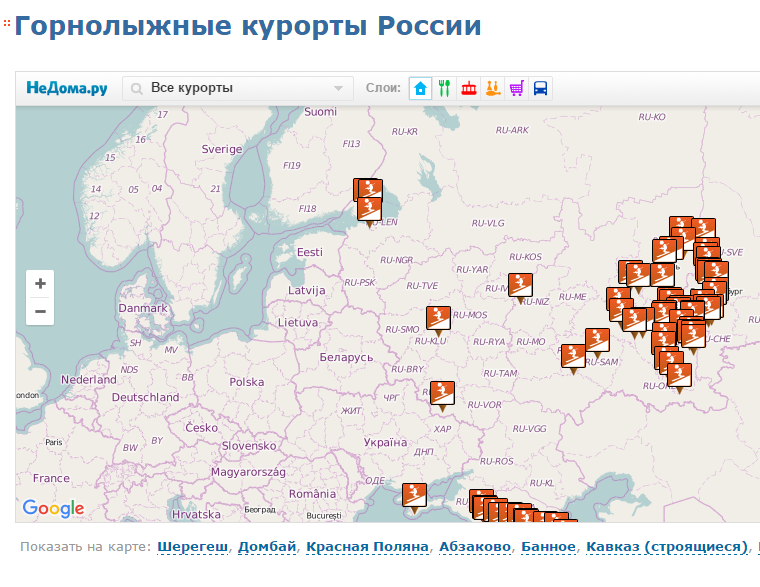Click the 'Горнолыжные курорты России' heading

click(x=248, y=27)
